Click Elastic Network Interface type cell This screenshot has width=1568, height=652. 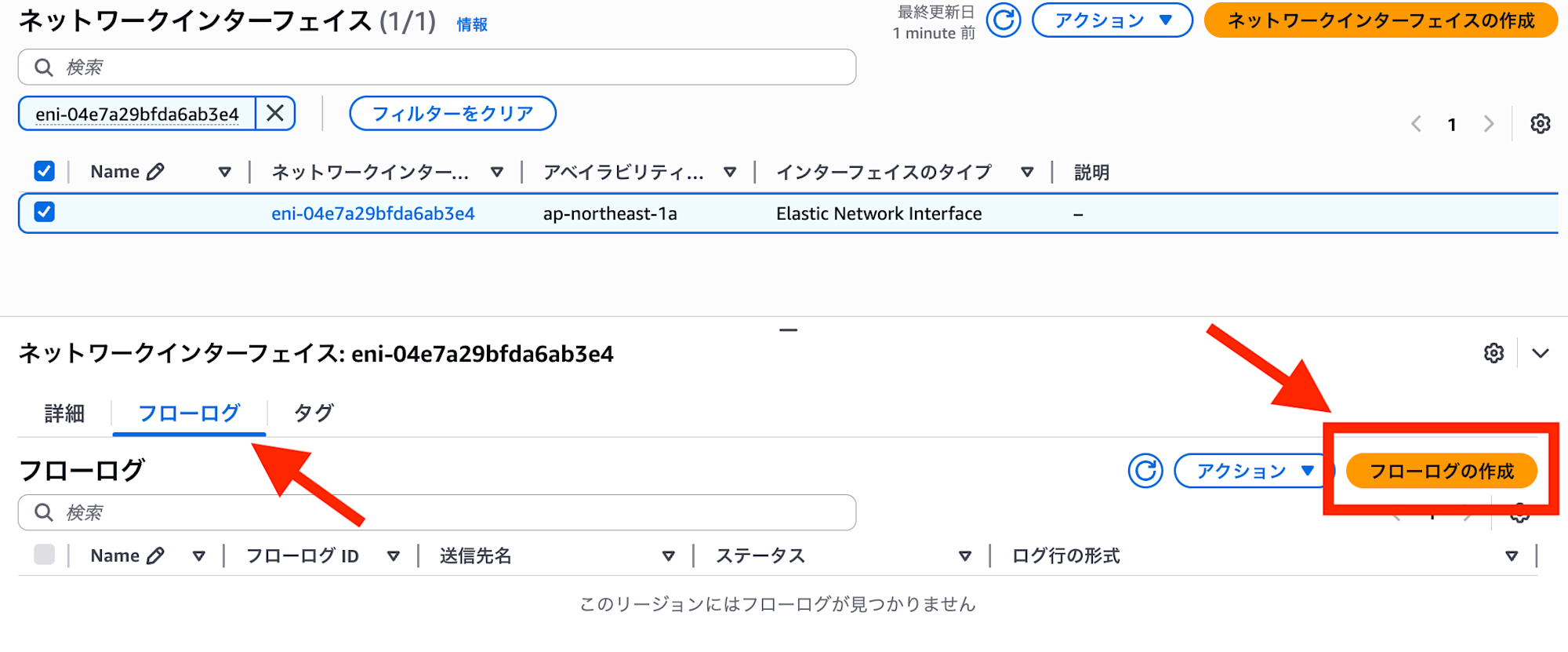[879, 213]
